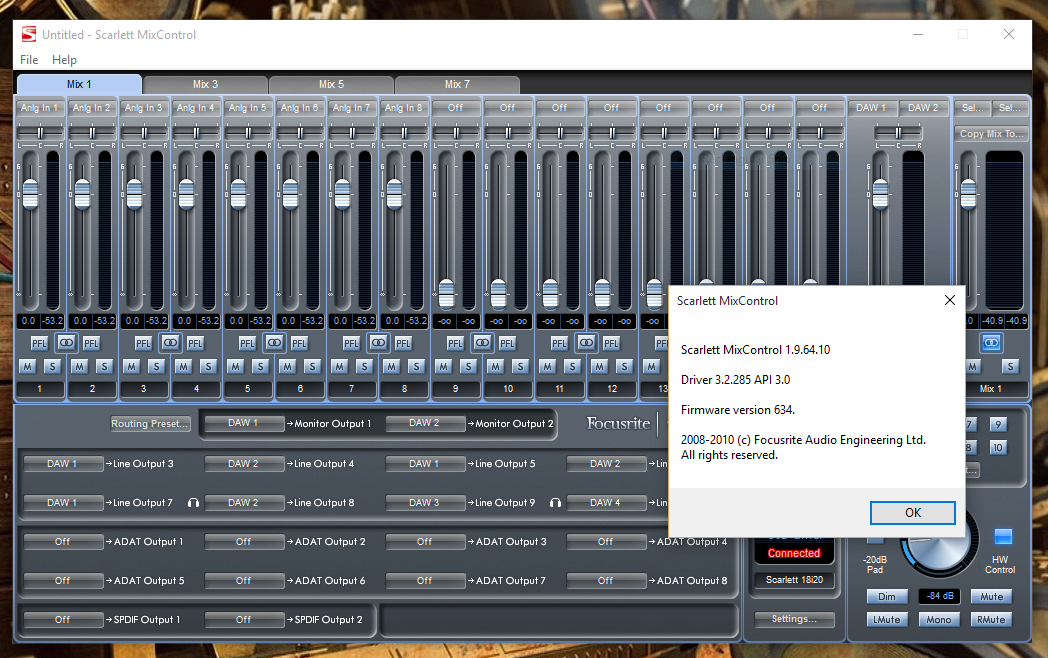
Task: Open the Routing Preset button
Action: coord(150,423)
